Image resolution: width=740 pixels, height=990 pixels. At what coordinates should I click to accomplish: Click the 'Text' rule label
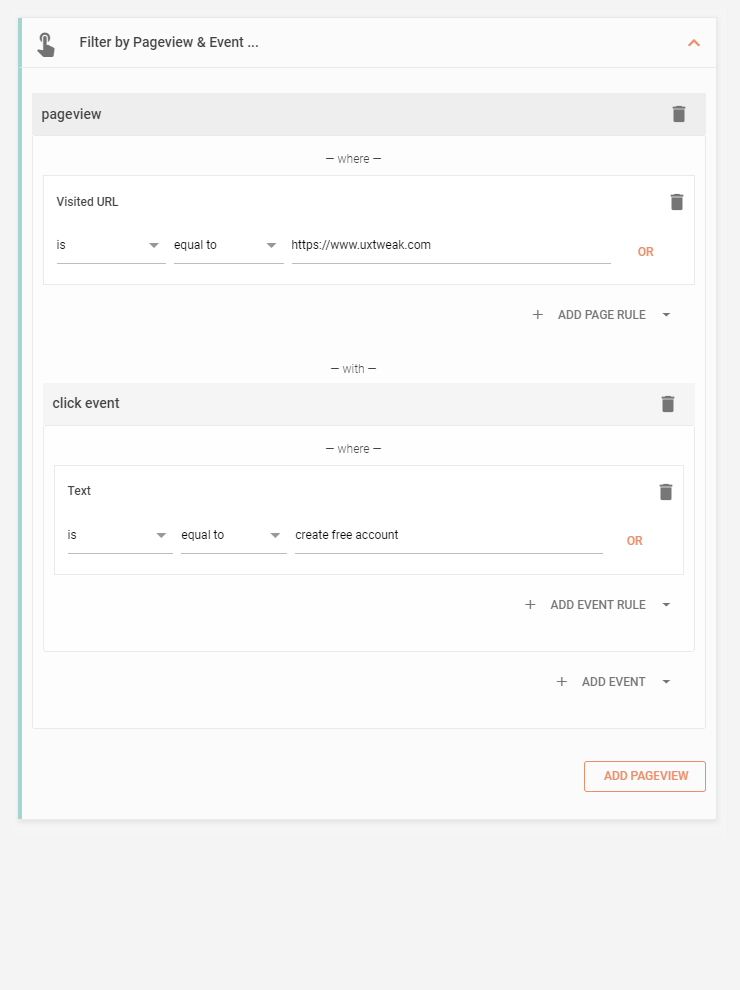tap(79, 491)
